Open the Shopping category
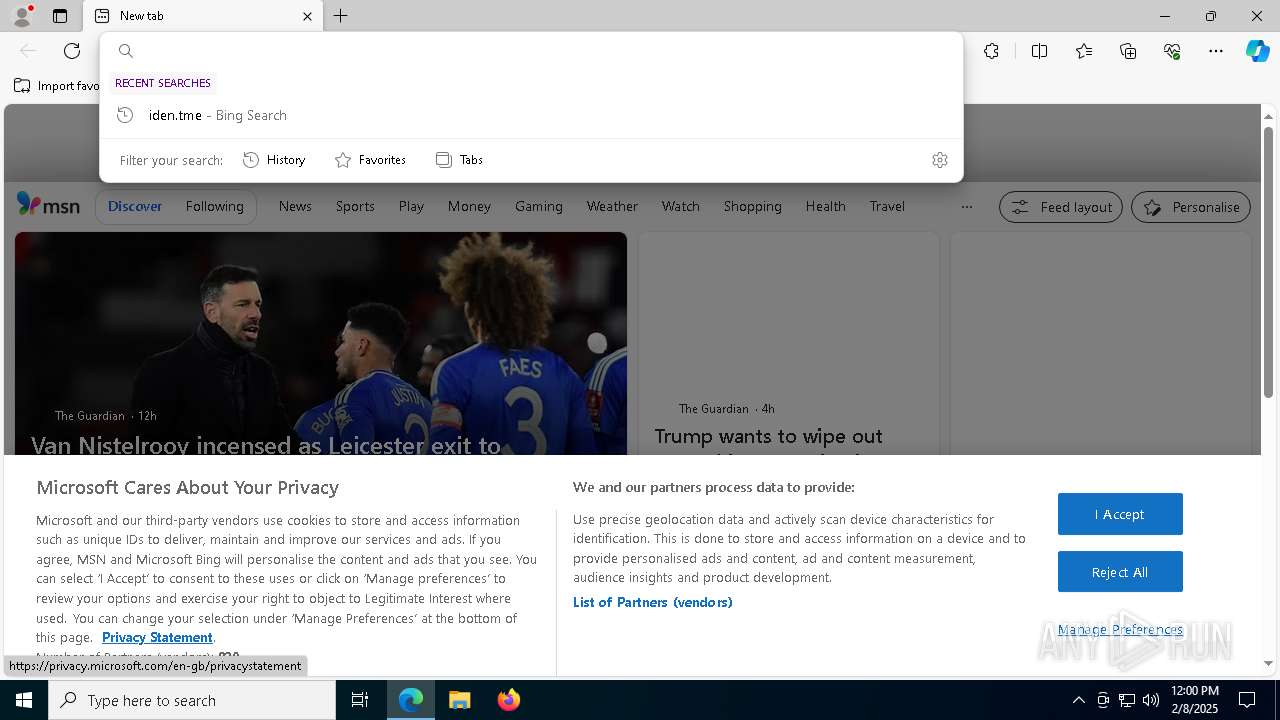The image size is (1280, 720). coord(753,206)
